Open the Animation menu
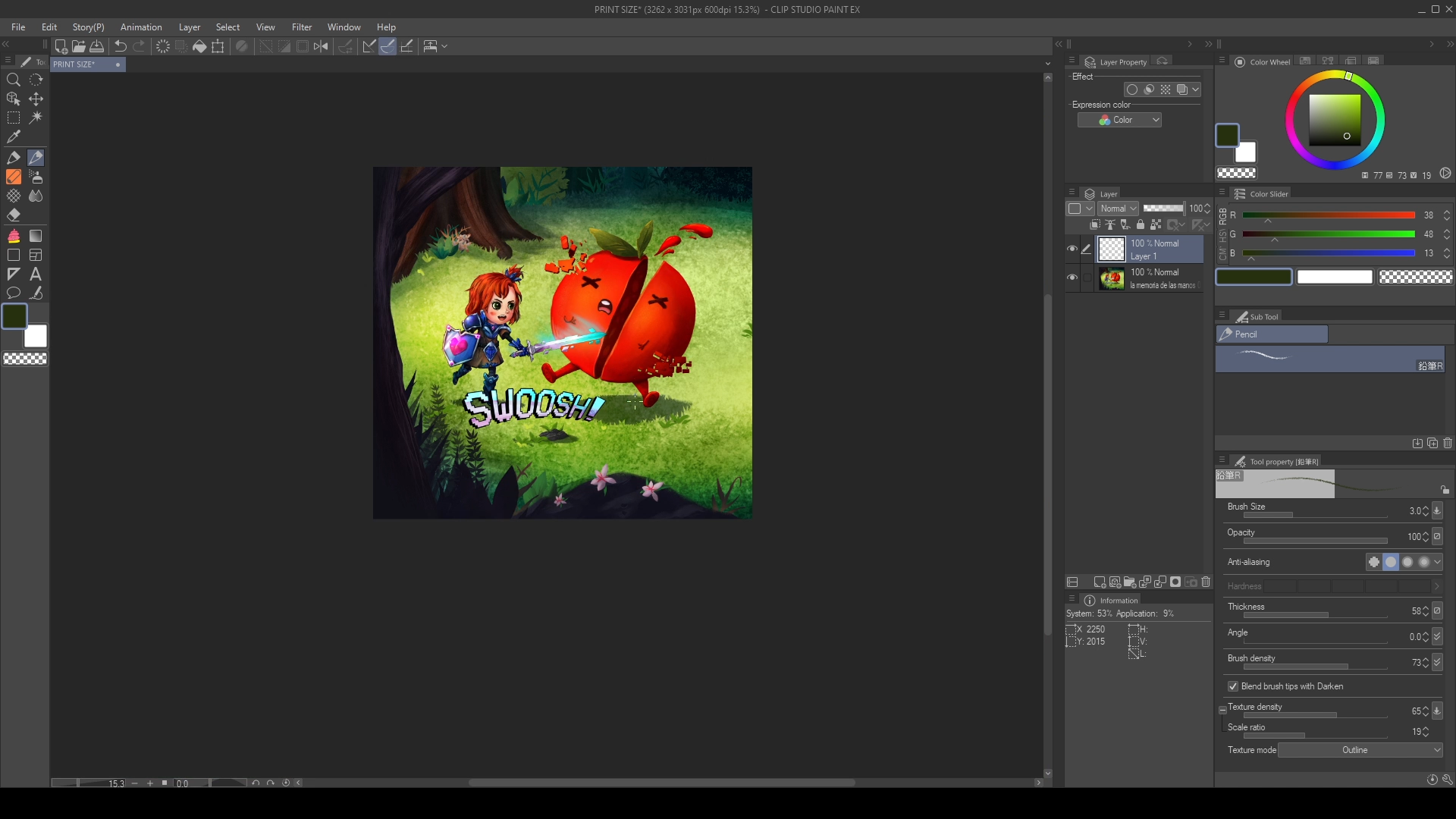This screenshot has width=1456, height=819. point(141,27)
